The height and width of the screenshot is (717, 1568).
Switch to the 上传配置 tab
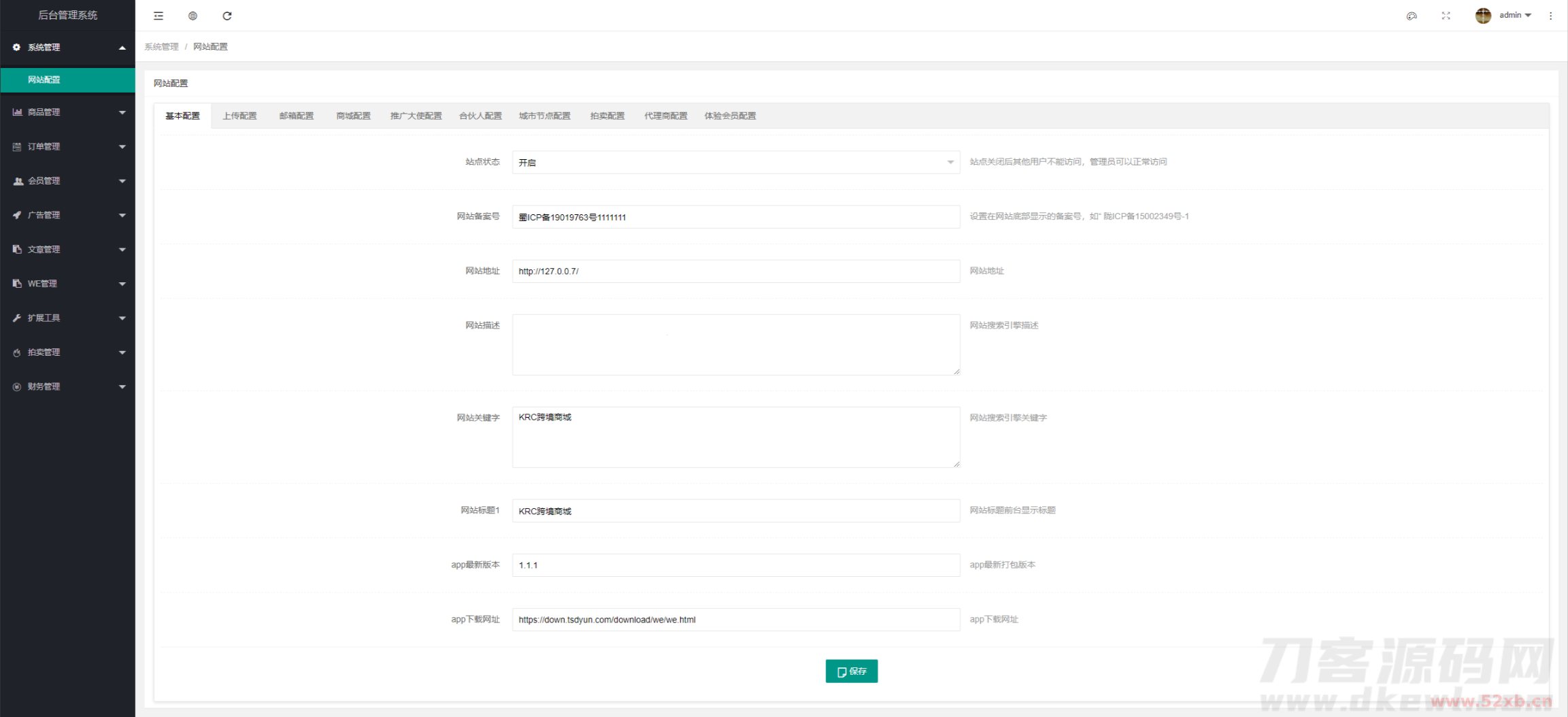239,116
